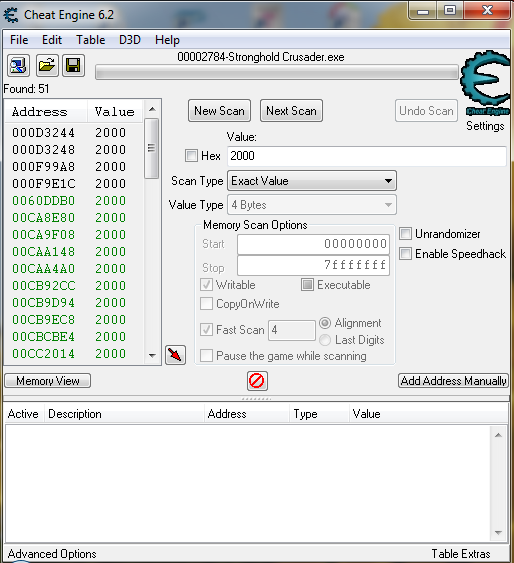
Task: Click the scan progress bar
Action: [277, 73]
